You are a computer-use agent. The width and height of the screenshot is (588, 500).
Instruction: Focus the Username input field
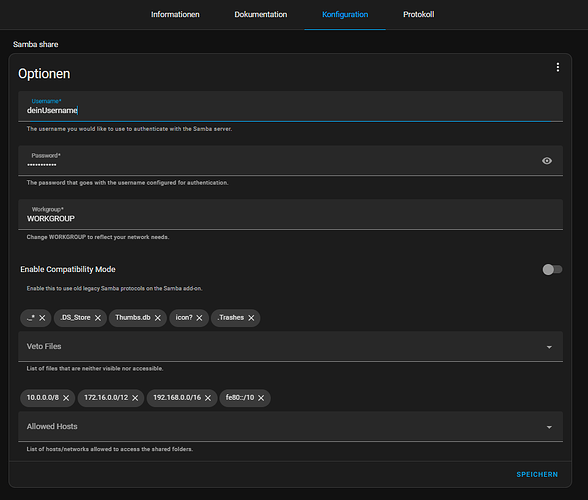click(291, 106)
